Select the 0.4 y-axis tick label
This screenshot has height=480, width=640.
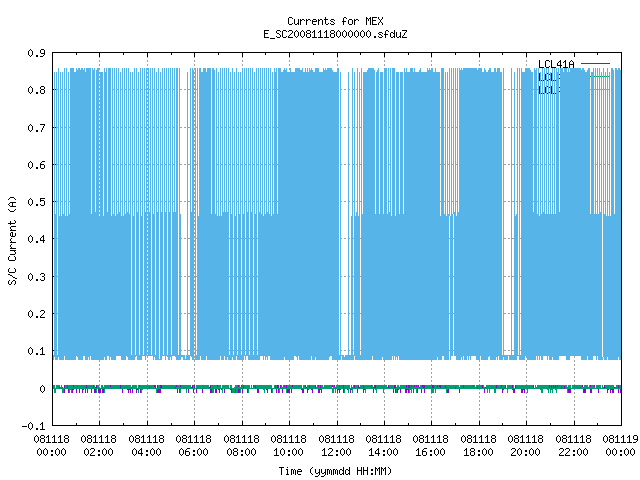pyautogui.click(x=36, y=239)
